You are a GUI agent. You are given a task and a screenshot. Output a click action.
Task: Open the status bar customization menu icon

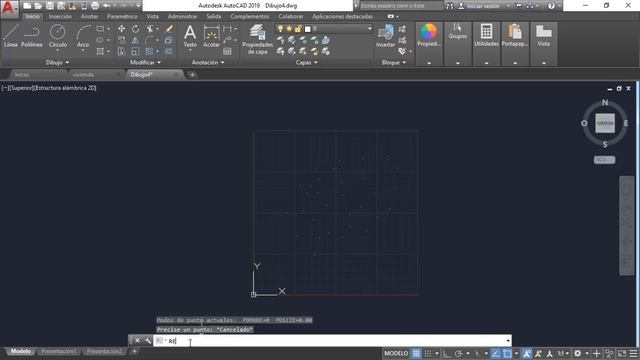[633, 353]
